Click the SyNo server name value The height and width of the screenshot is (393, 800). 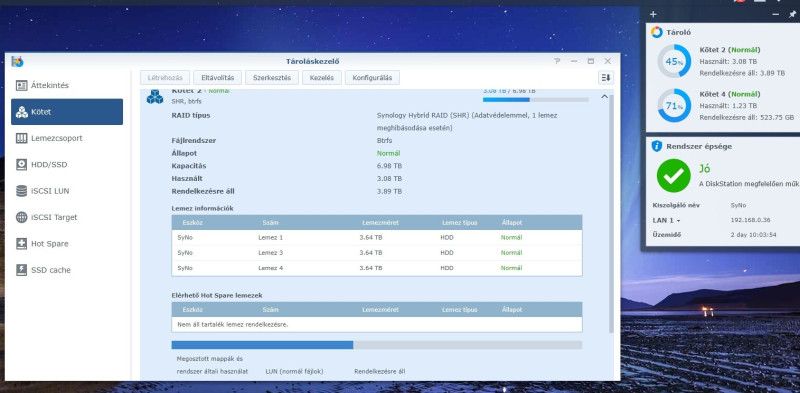click(738, 205)
